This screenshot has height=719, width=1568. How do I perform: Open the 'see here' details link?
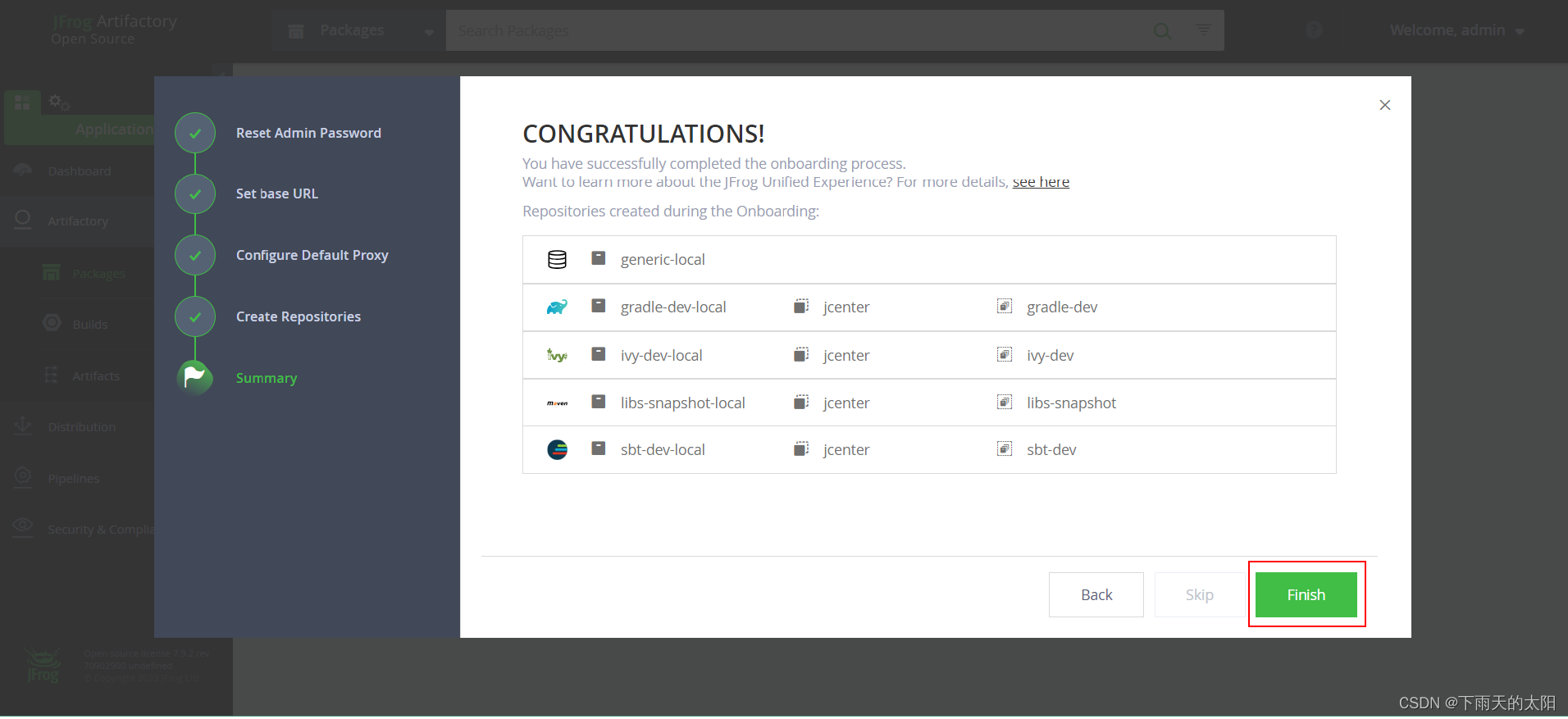1041,182
